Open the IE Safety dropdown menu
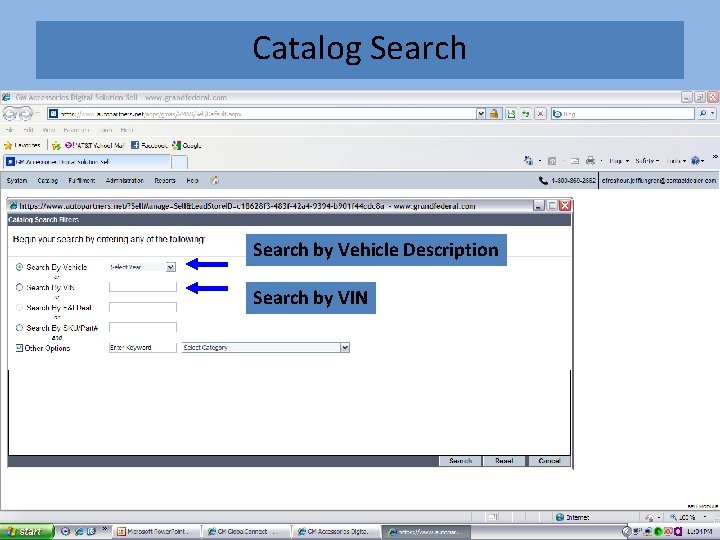 [647, 161]
